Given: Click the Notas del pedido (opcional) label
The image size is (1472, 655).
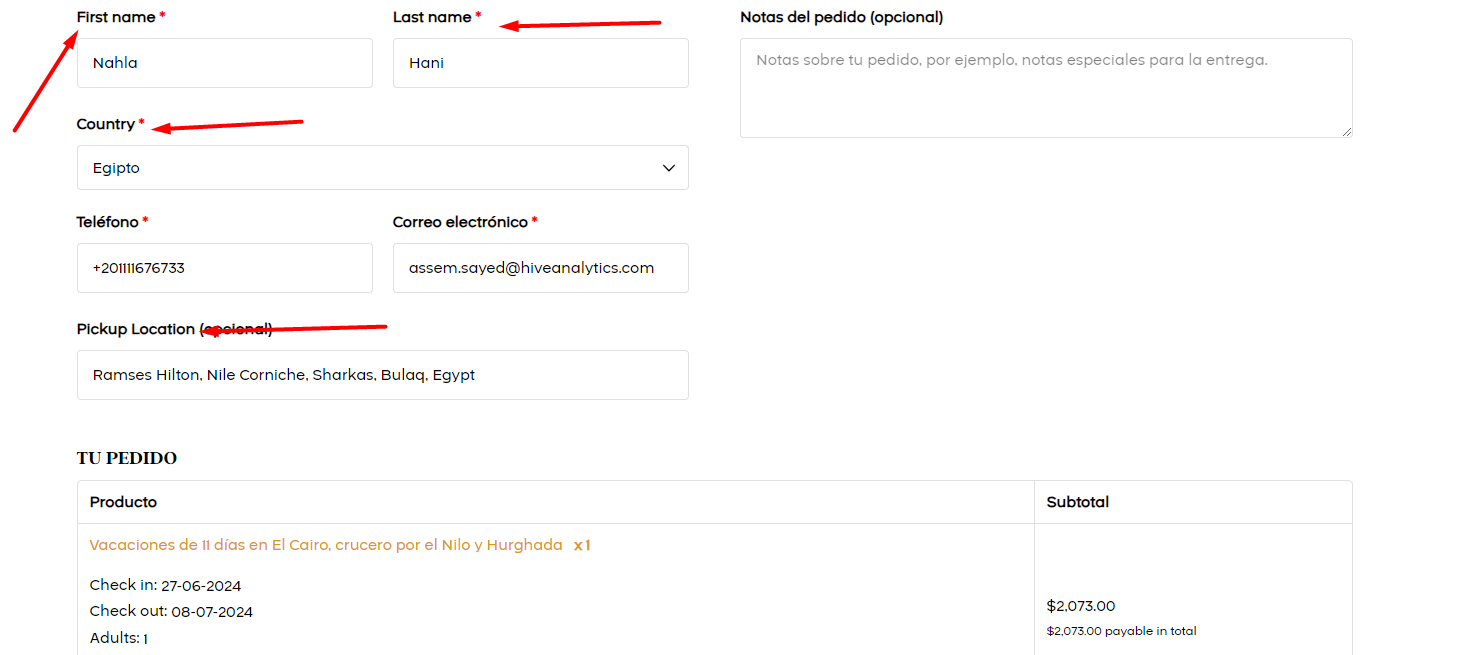Looking at the screenshot, I should 842,17.
